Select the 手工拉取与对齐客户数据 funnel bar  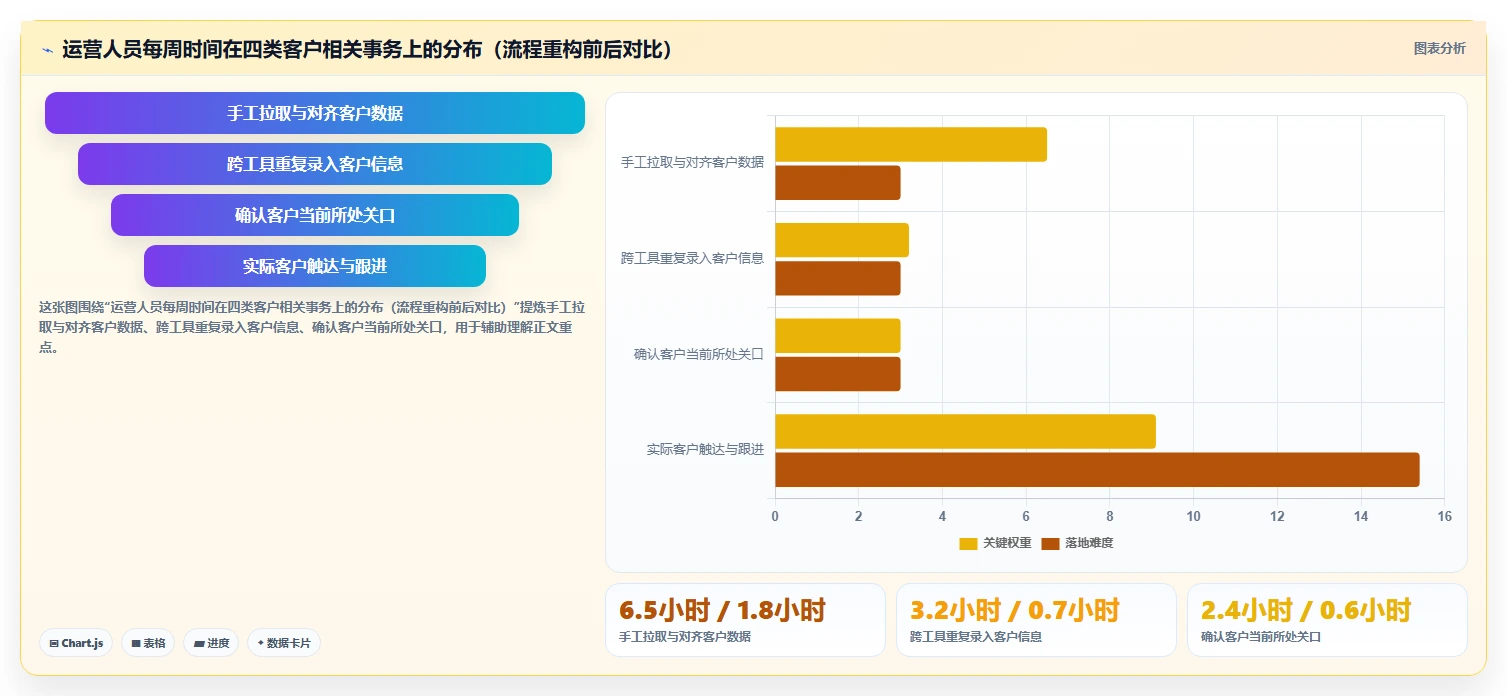315,113
